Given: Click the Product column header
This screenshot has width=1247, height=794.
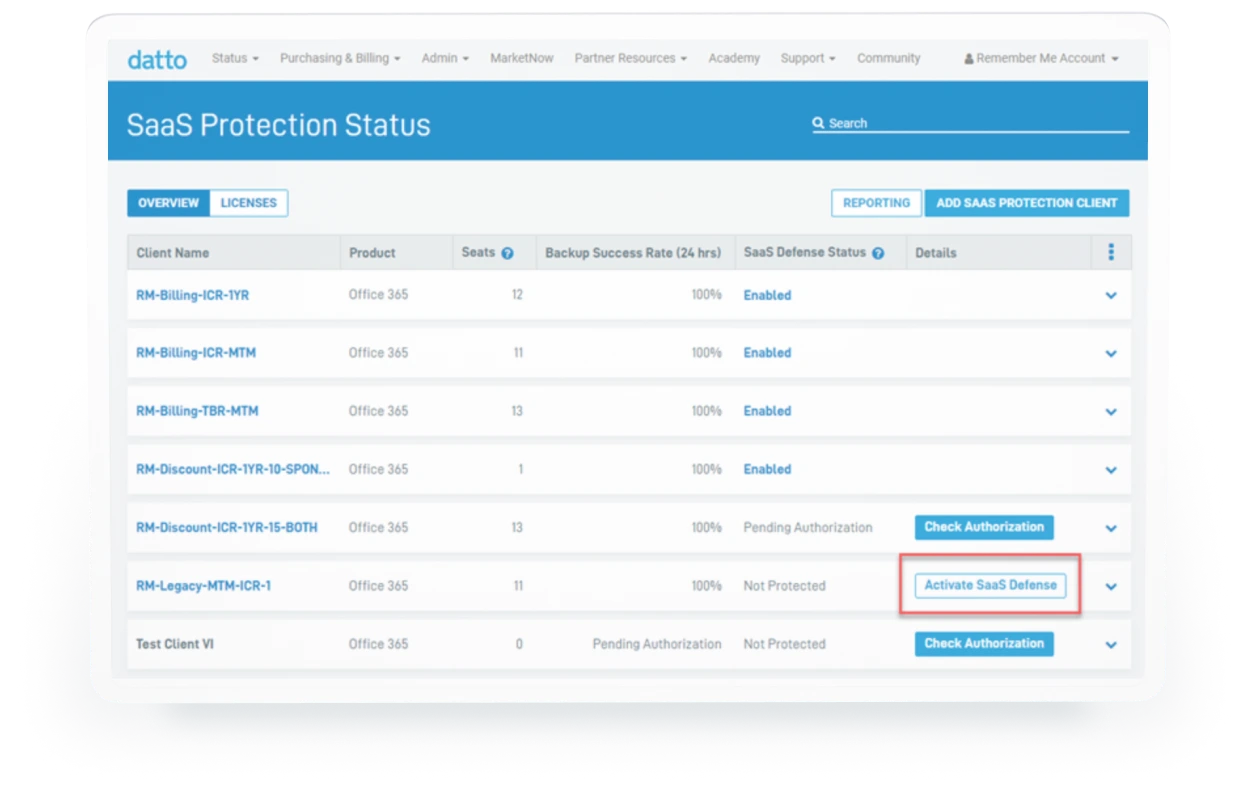Looking at the screenshot, I should [x=372, y=253].
